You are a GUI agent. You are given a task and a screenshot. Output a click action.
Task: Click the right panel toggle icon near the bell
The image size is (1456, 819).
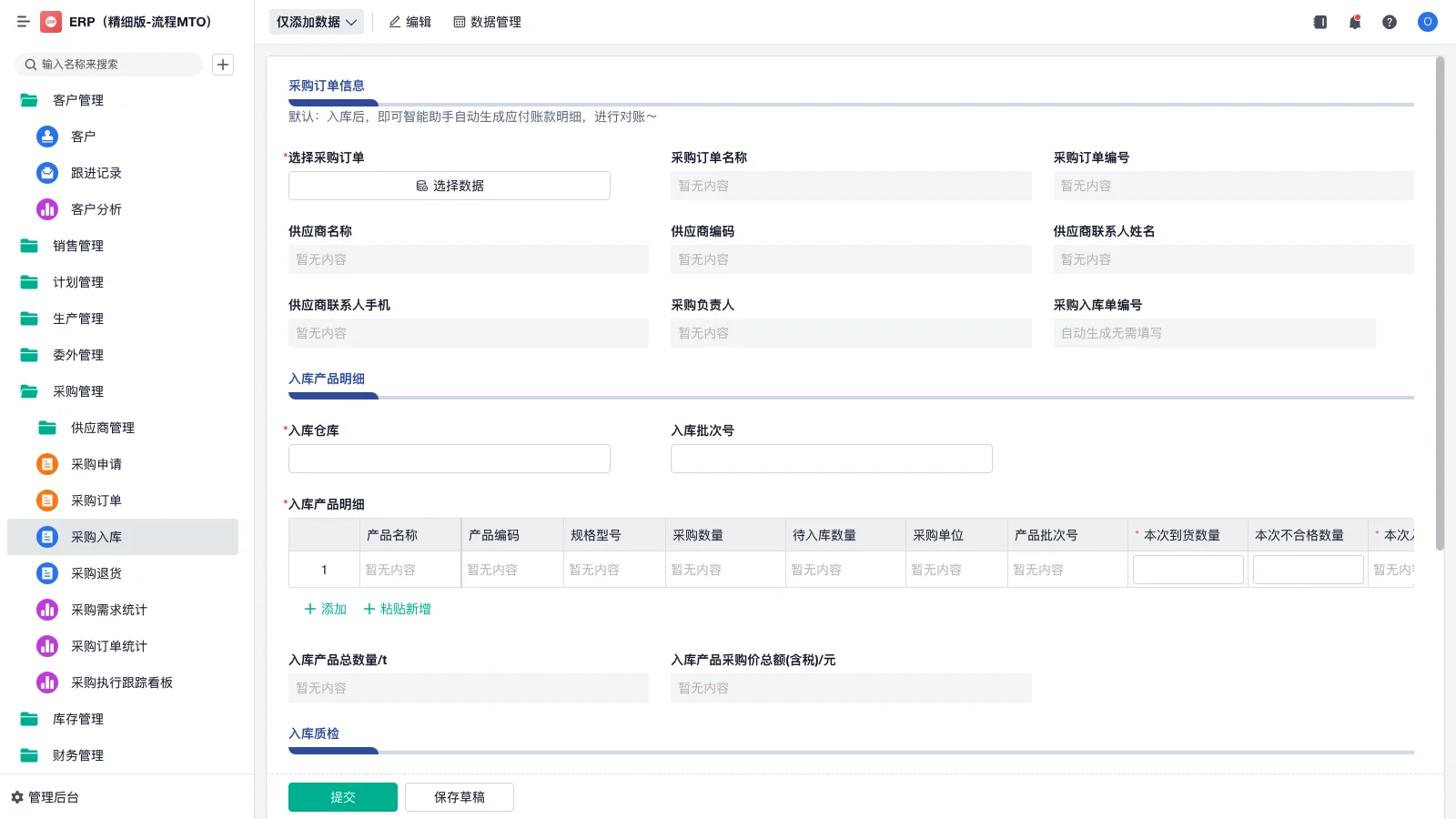click(1319, 22)
